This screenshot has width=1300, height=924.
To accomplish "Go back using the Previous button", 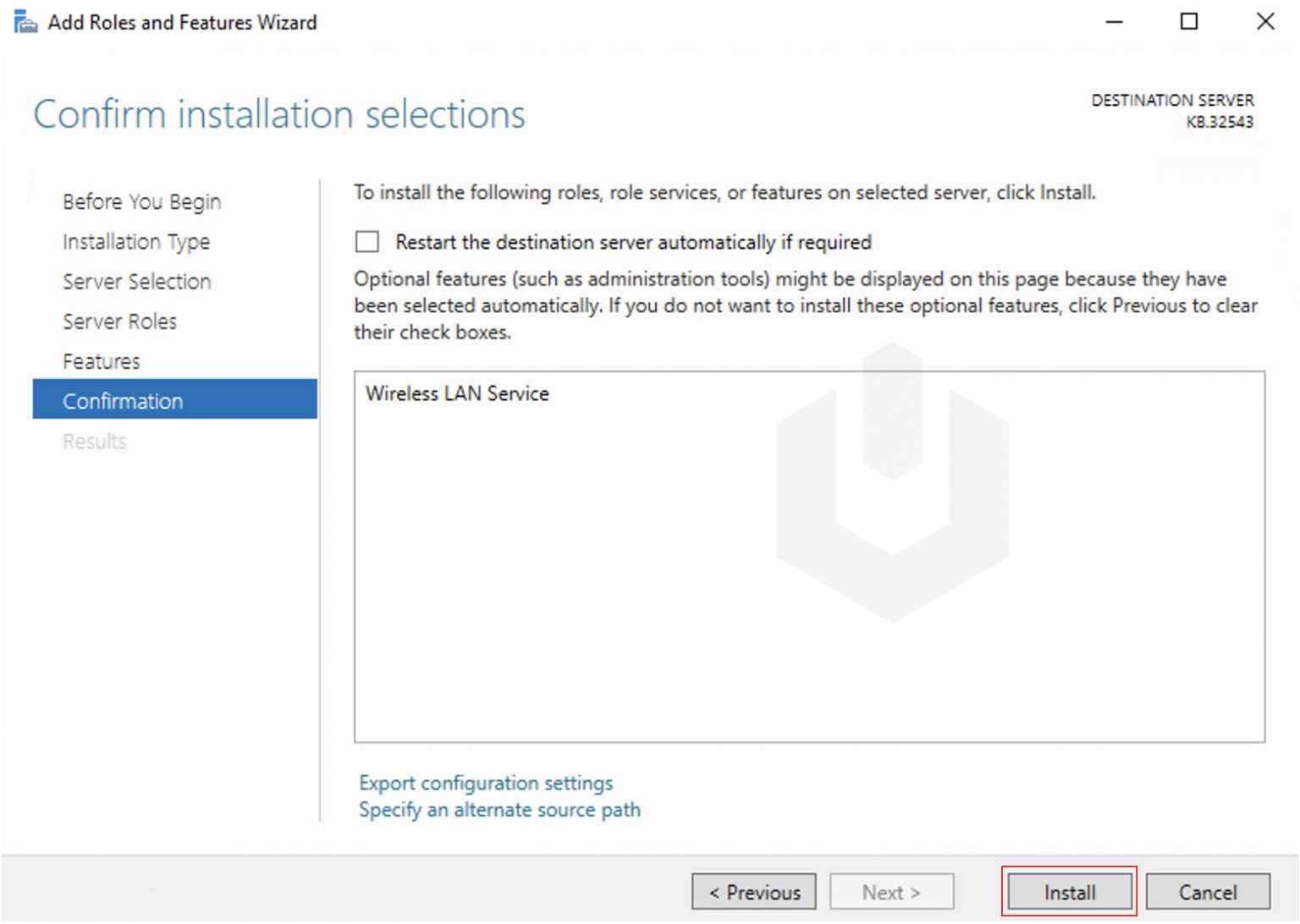I will [752, 891].
